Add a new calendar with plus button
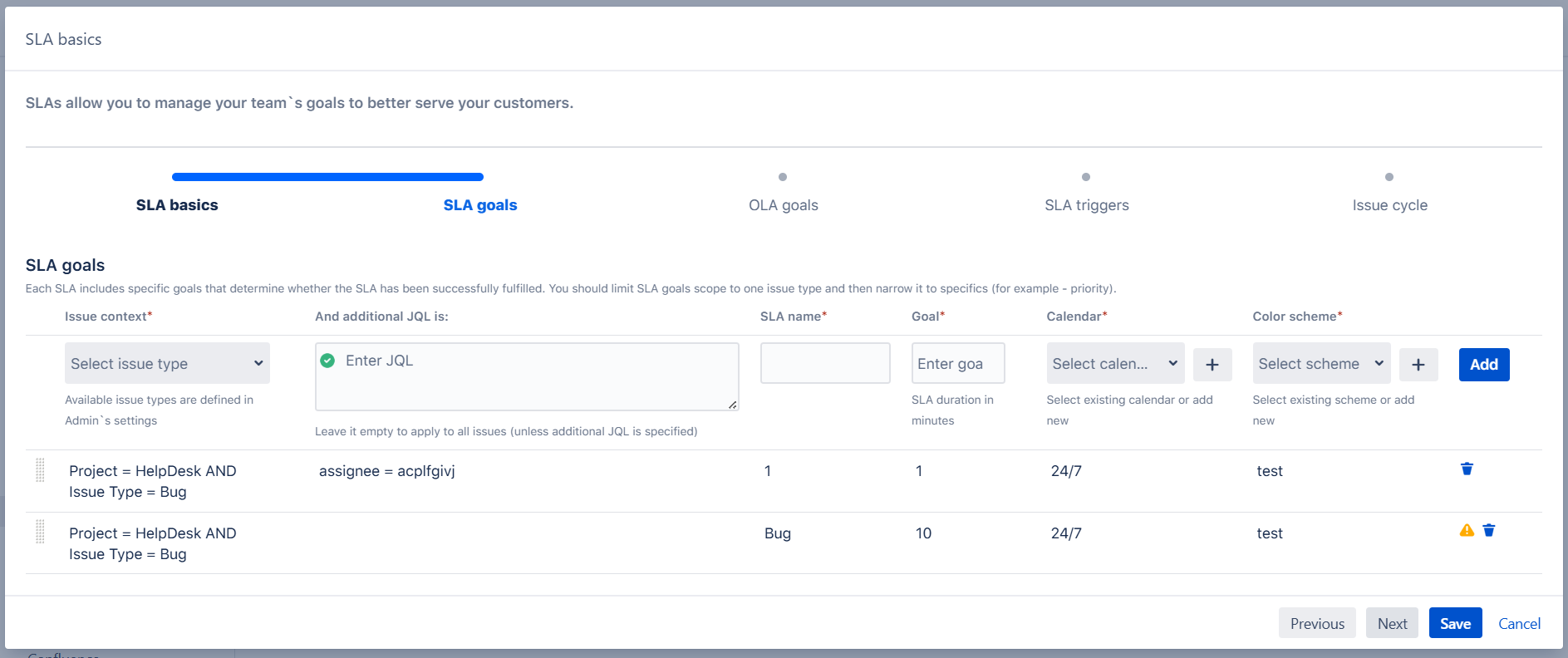 click(1212, 365)
